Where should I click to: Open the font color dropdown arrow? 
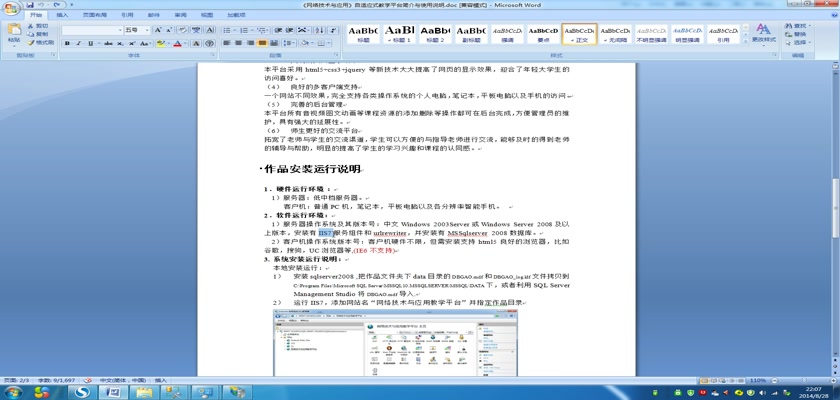coord(185,43)
